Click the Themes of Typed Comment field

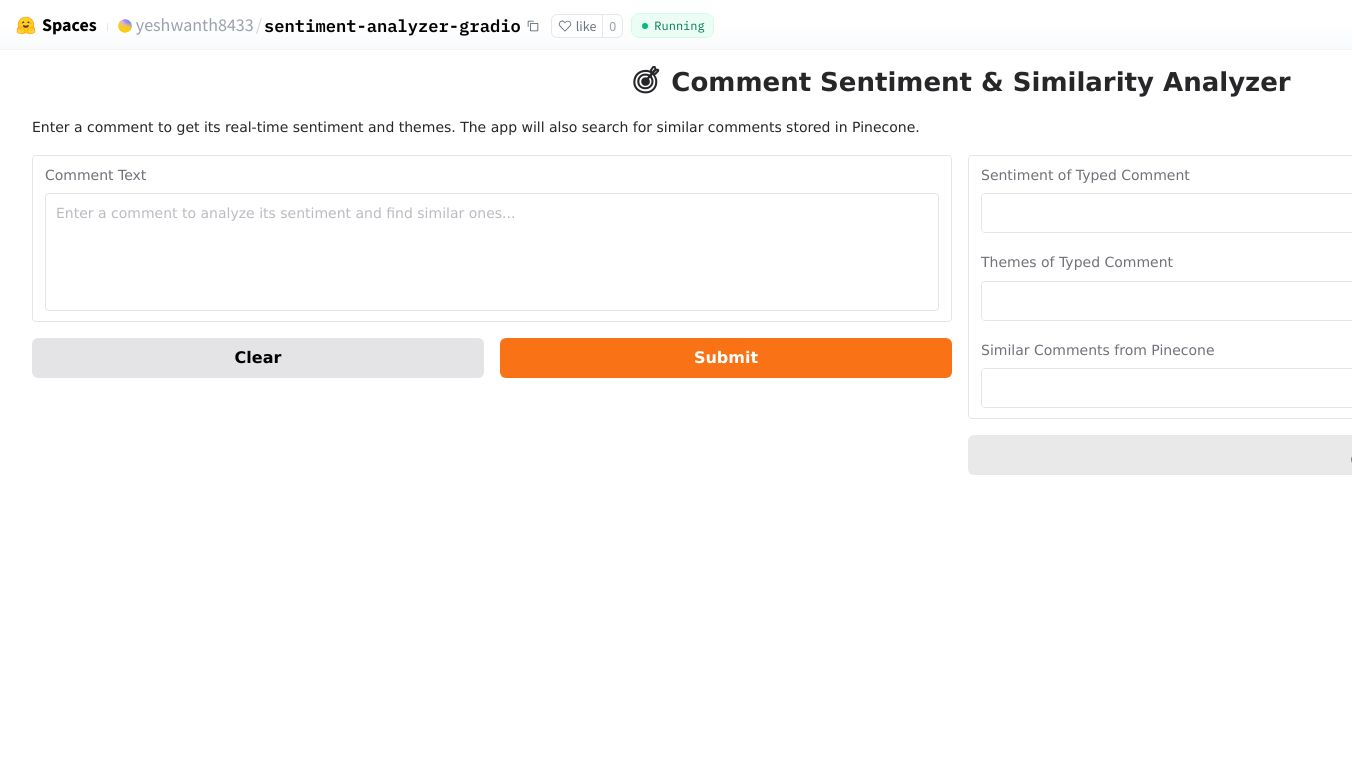coord(1166,300)
